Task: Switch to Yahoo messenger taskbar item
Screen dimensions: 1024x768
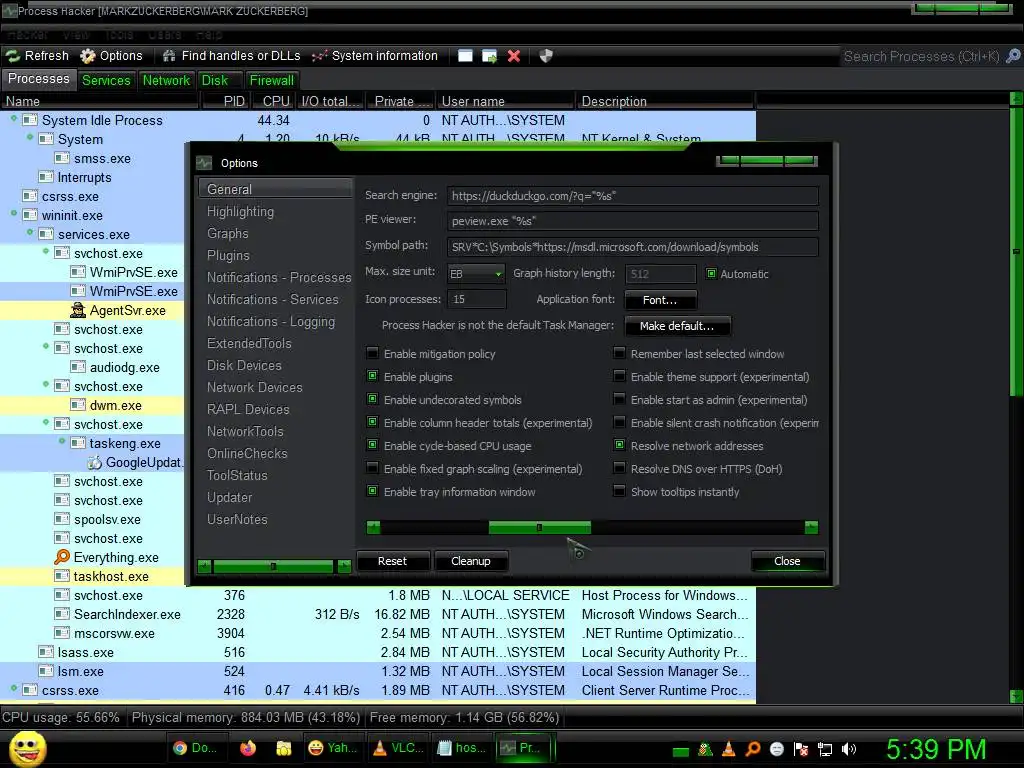Action: click(332, 748)
